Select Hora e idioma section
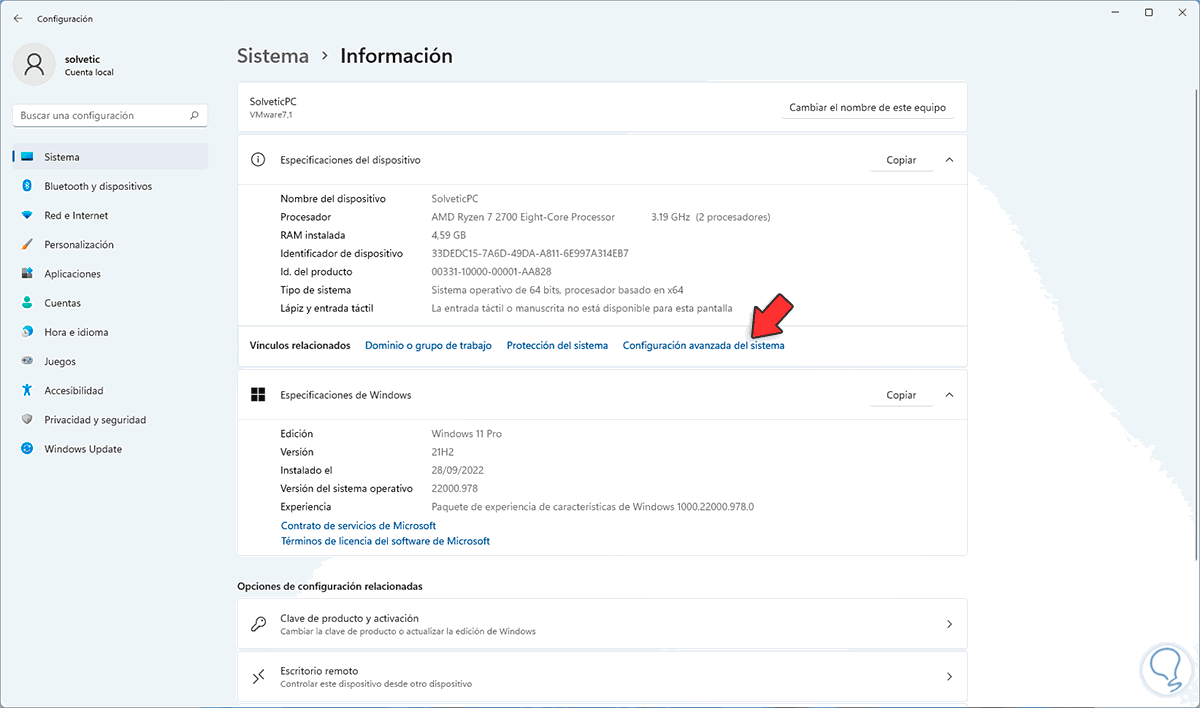 (76, 332)
